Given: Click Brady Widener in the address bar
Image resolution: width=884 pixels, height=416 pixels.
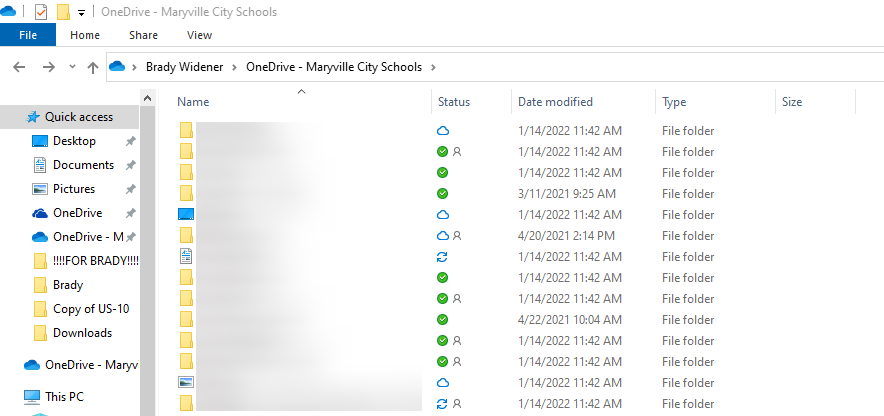Looking at the screenshot, I should click(184, 67).
